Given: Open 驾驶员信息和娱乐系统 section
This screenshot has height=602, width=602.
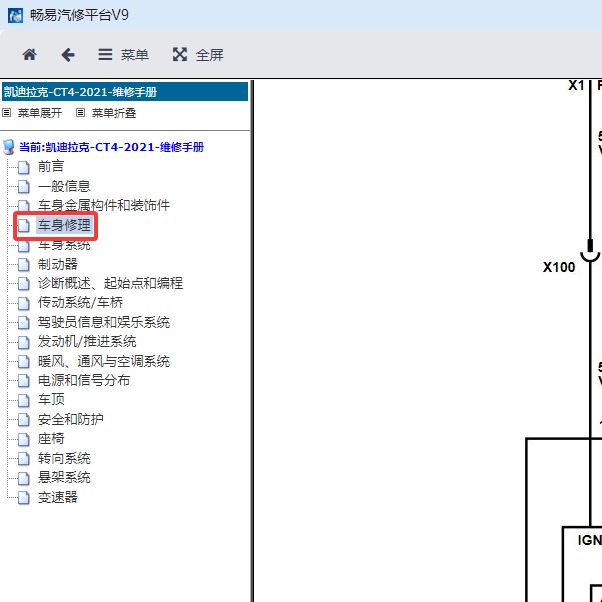Looking at the screenshot, I should tap(104, 322).
